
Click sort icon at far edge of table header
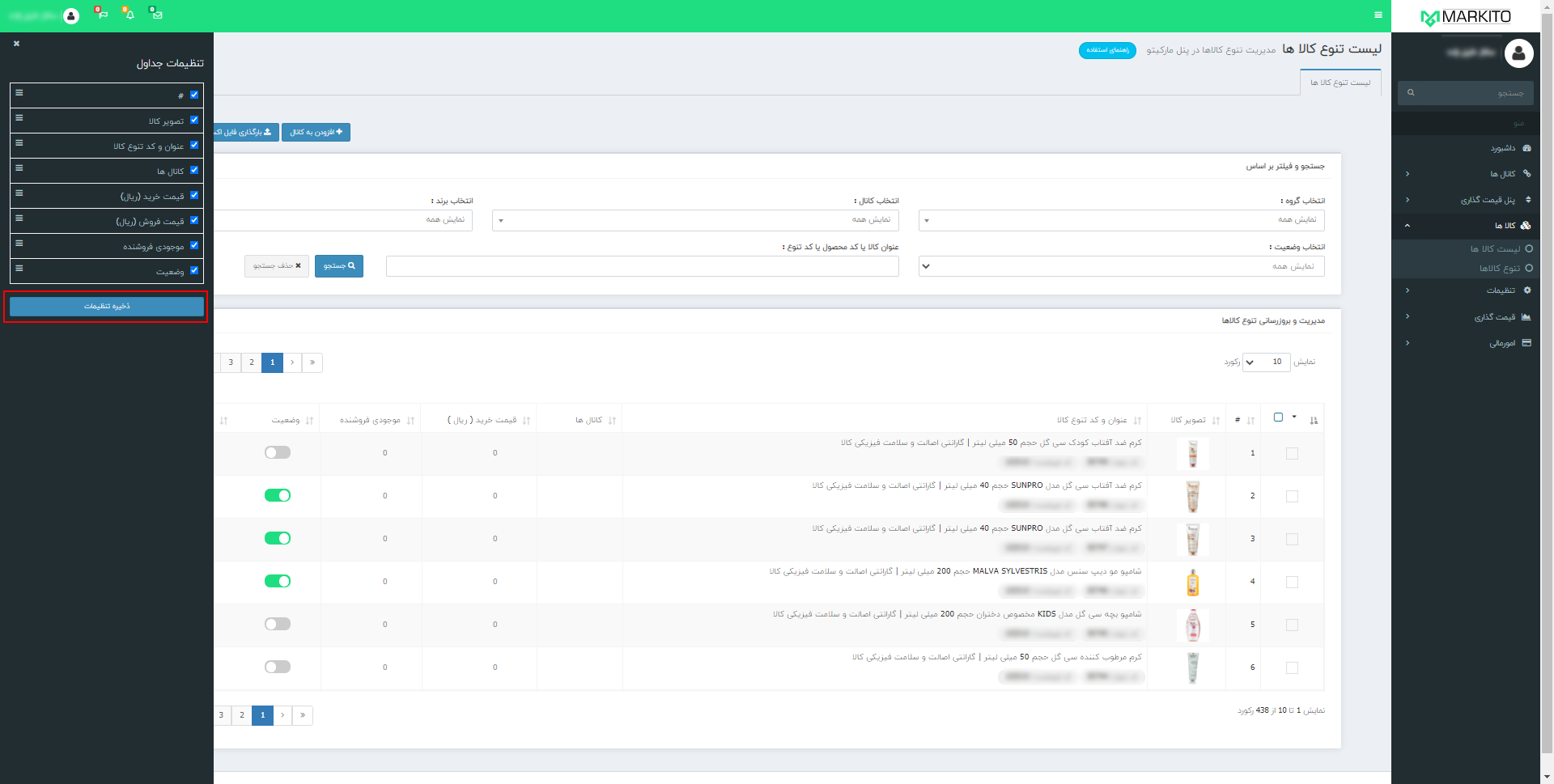(x=1314, y=421)
